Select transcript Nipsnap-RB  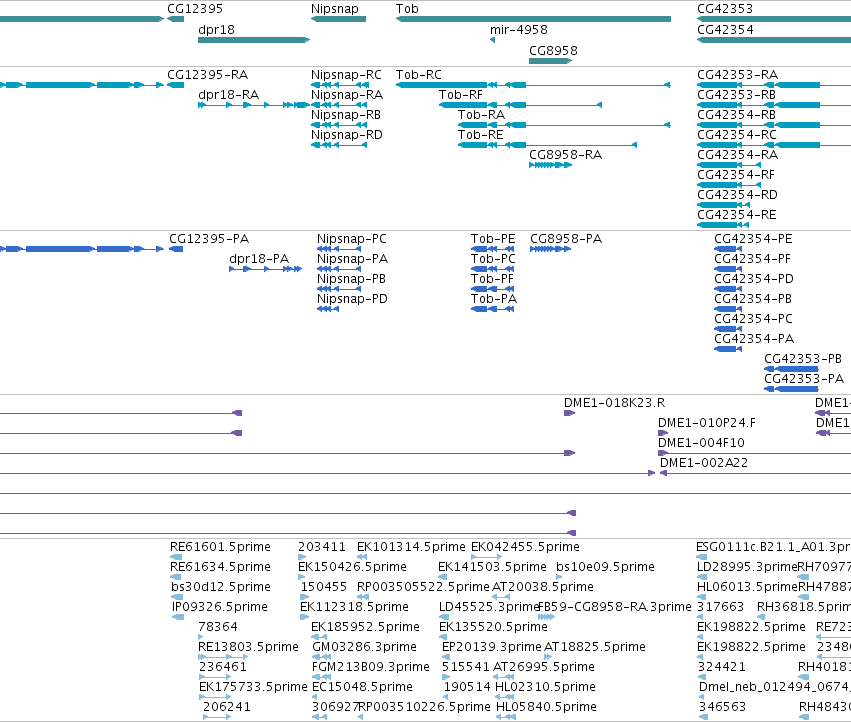pyautogui.click(x=339, y=125)
